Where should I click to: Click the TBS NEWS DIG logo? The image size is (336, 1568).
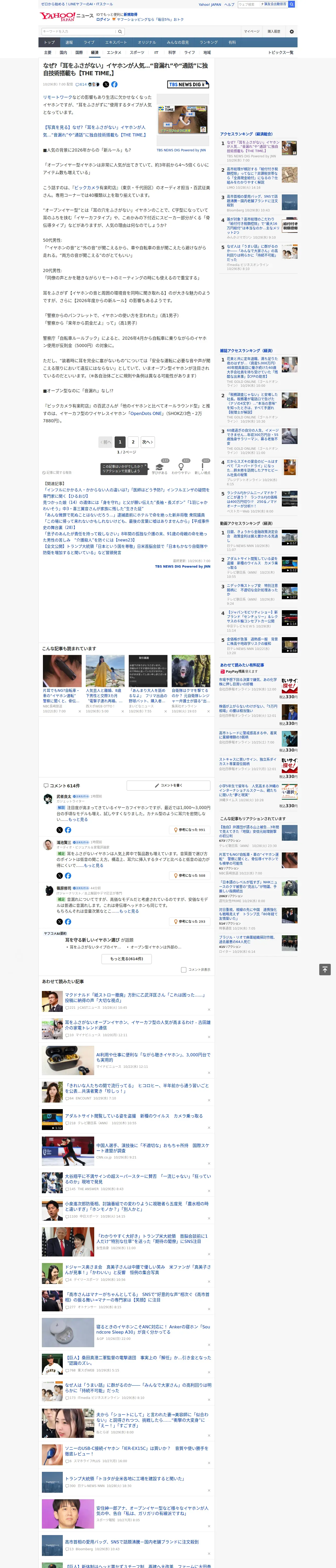(188, 85)
